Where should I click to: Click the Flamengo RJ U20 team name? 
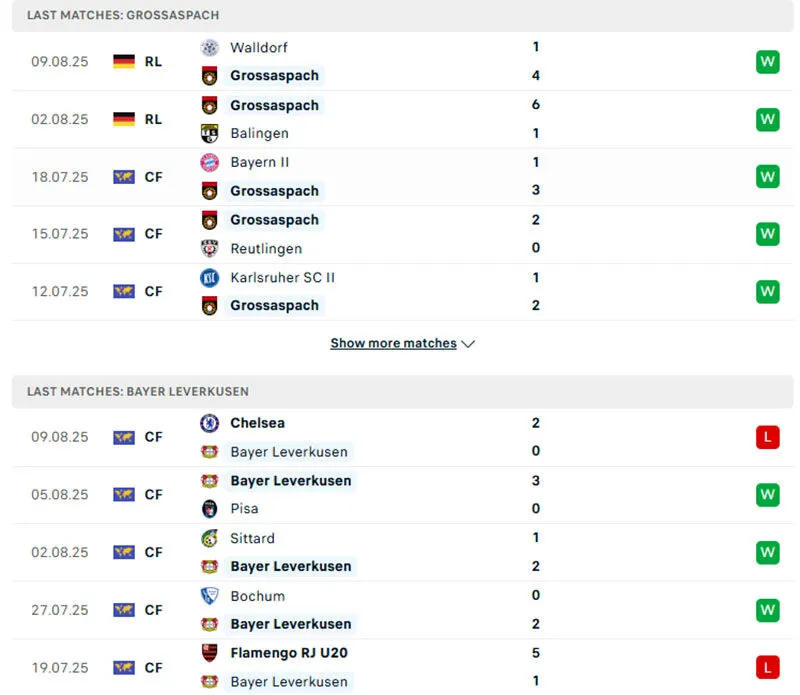point(289,653)
